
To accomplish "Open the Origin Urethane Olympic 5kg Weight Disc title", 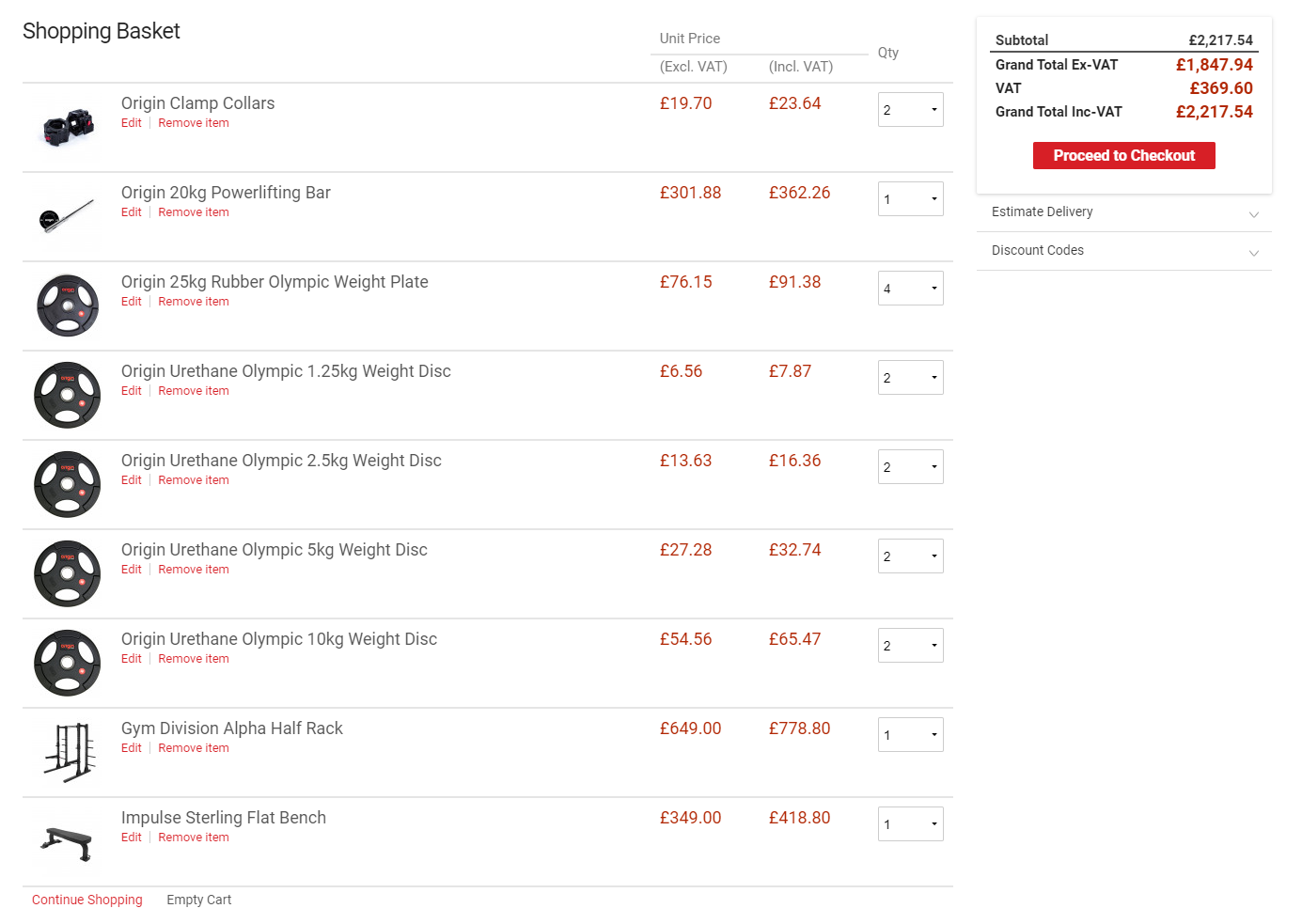I will coord(275,550).
